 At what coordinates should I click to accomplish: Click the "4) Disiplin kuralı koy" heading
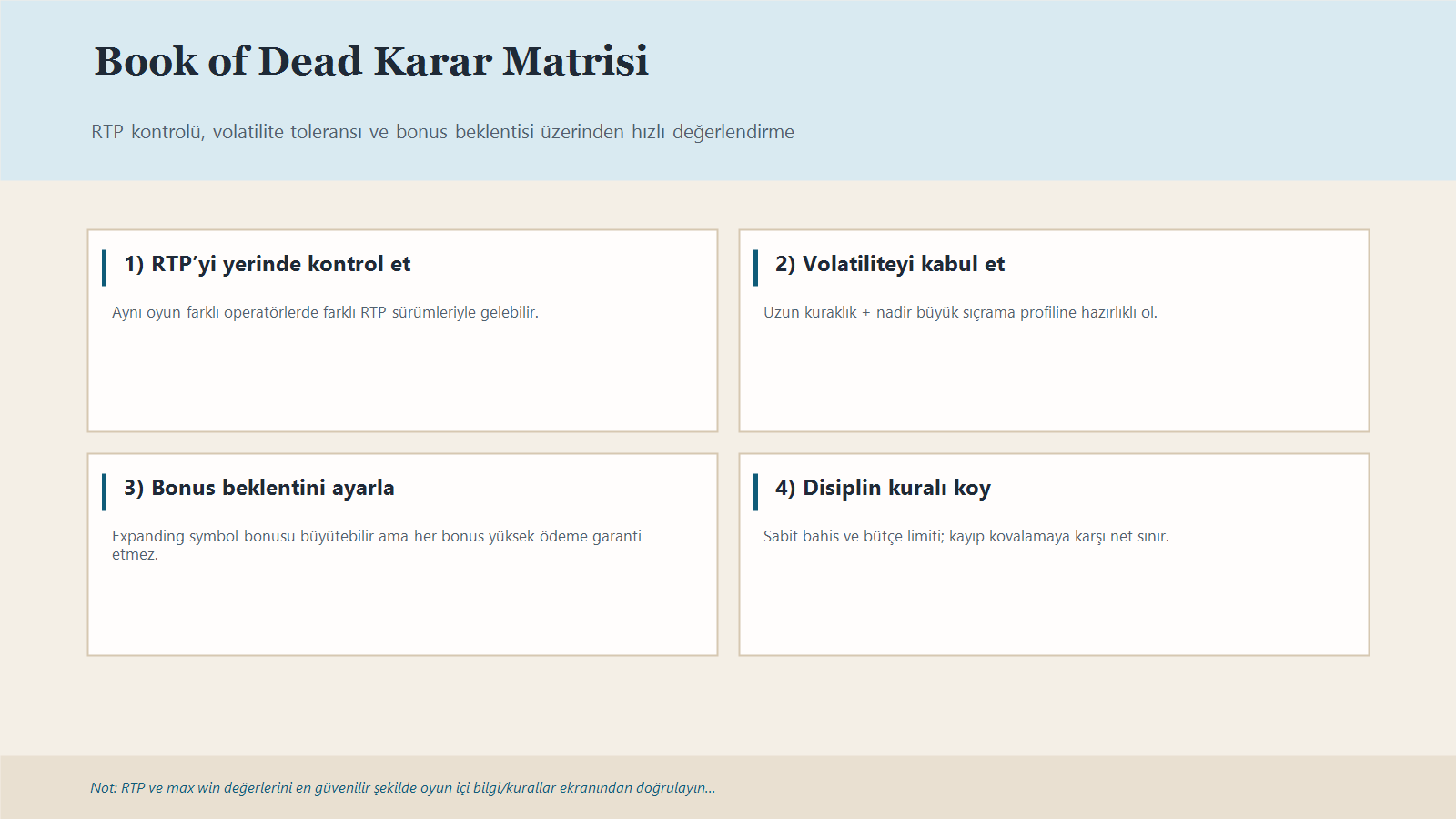point(883,488)
